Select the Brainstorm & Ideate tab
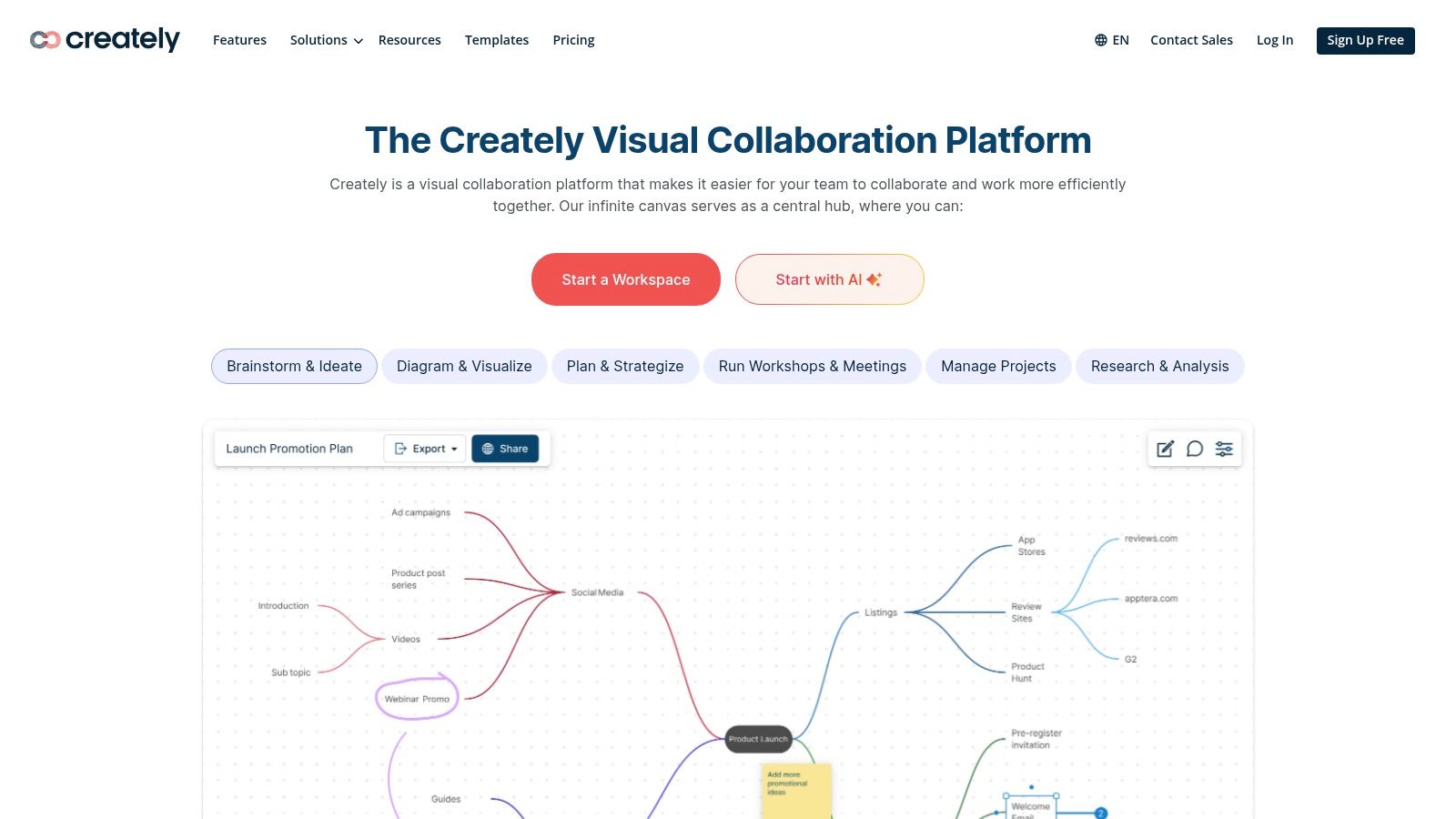The height and width of the screenshot is (819, 1456). tap(294, 366)
